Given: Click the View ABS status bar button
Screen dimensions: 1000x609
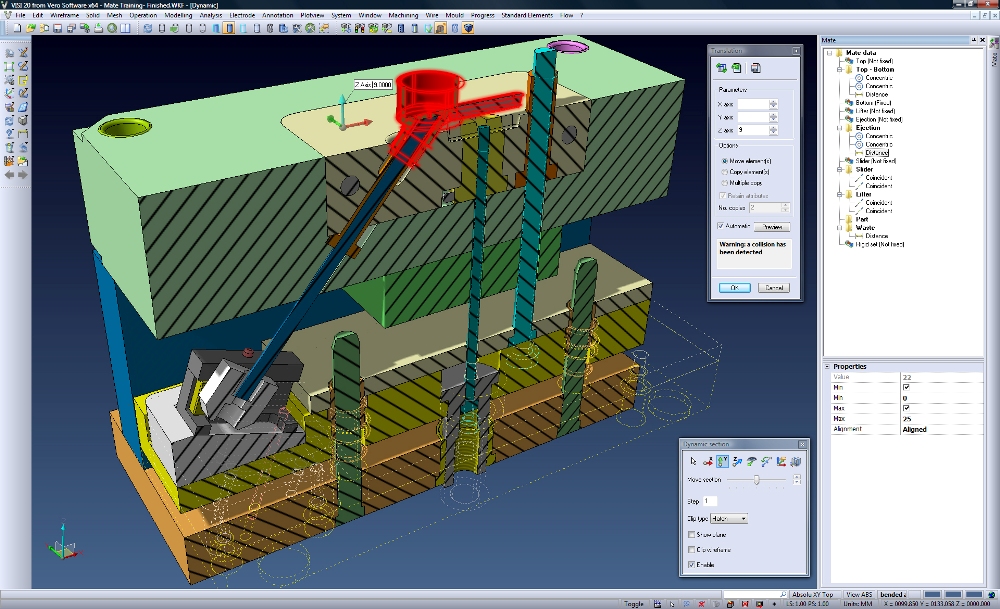Looking at the screenshot, I should (859, 594).
